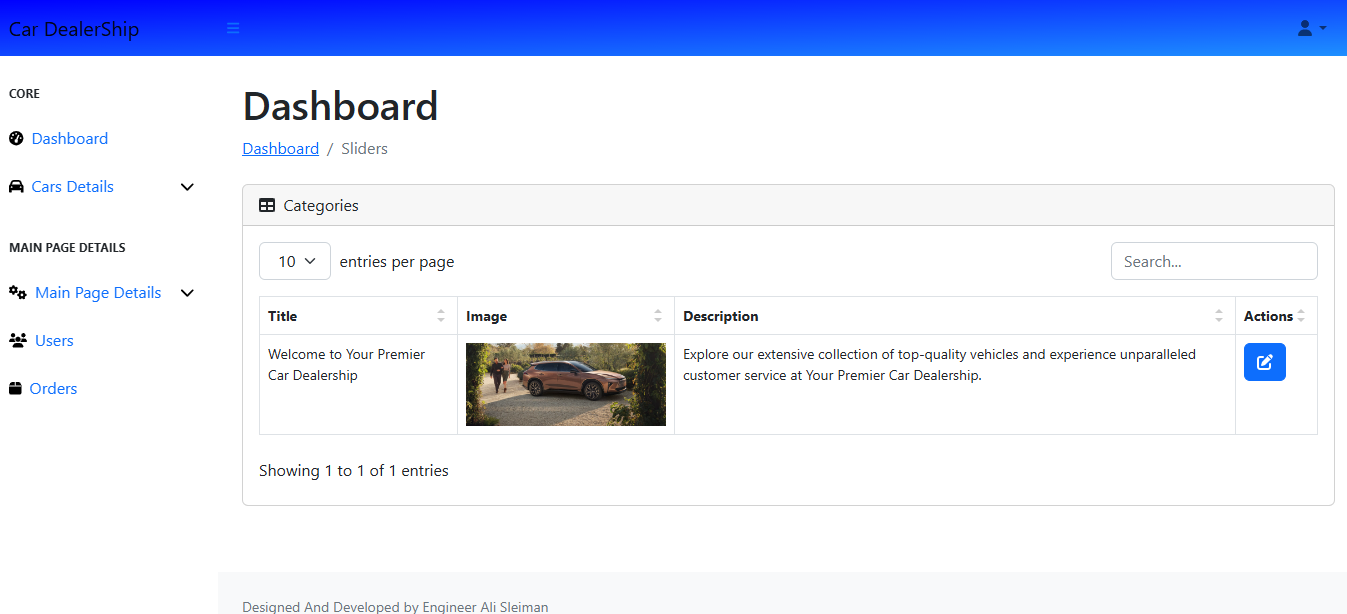1347x614 pixels.
Task: Sort table by Description column arrows
Action: click(x=1218, y=316)
